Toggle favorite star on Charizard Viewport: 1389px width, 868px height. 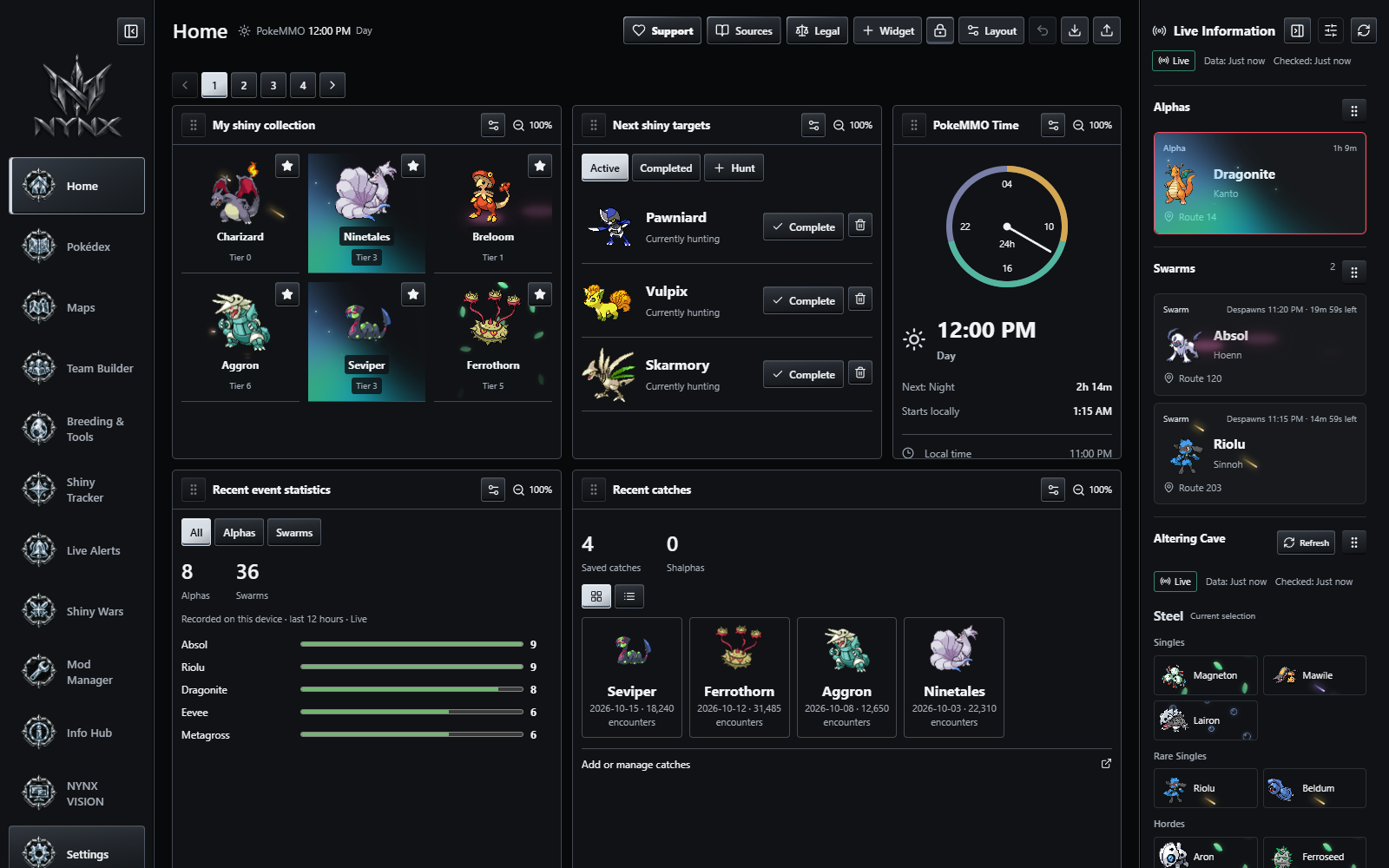point(287,165)
